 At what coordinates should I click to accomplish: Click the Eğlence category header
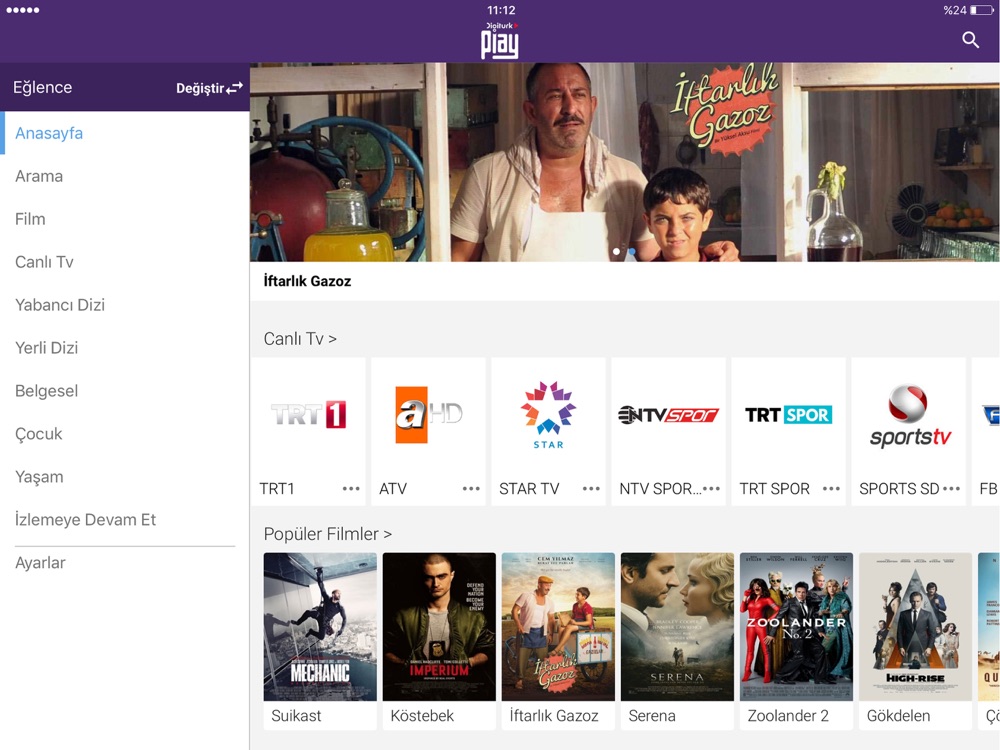coord(43,87)
